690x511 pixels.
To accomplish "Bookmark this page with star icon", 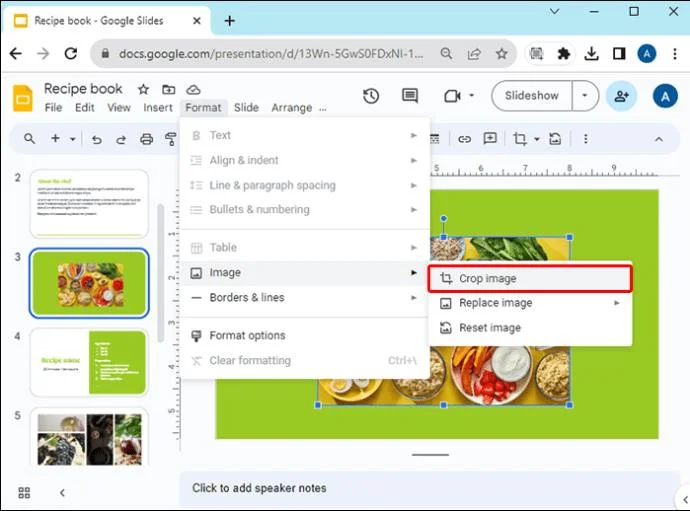I will point(502,54).
